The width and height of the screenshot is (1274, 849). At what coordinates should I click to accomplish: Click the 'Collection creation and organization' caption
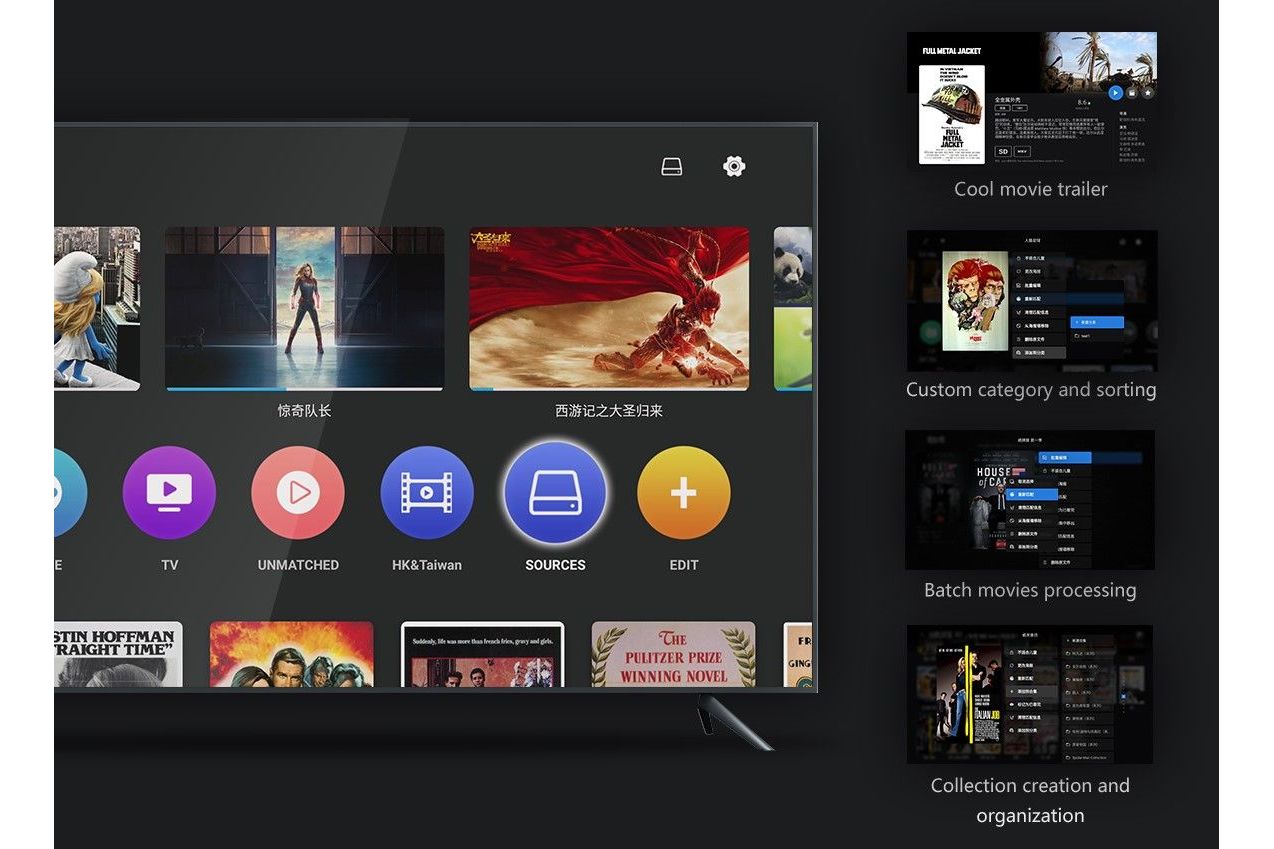click(1030, 800)
